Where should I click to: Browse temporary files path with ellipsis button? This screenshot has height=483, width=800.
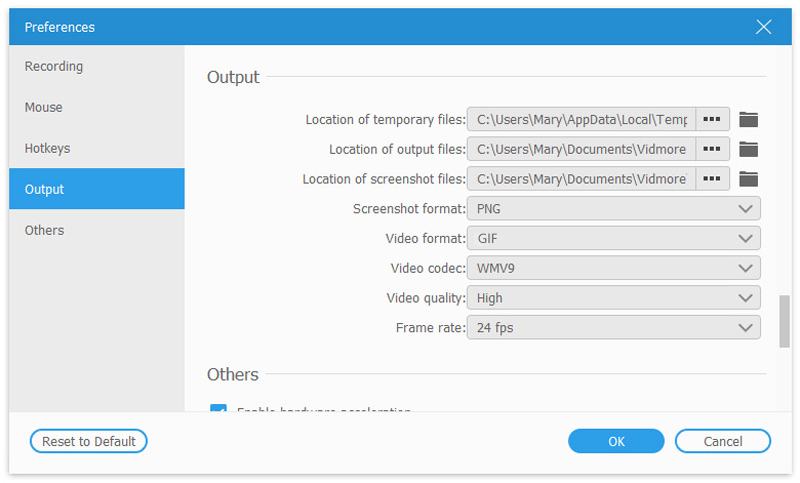(x=712, y=120)
